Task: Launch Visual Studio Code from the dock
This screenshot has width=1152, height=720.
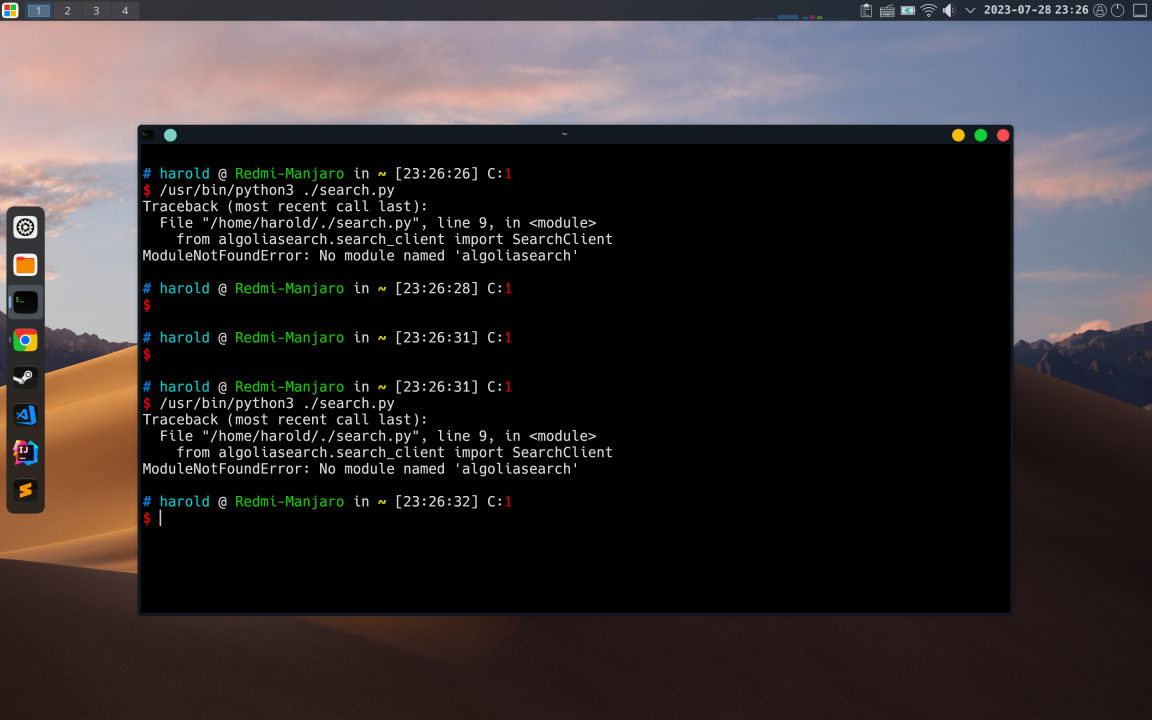Action: click(x=25, y=415)
